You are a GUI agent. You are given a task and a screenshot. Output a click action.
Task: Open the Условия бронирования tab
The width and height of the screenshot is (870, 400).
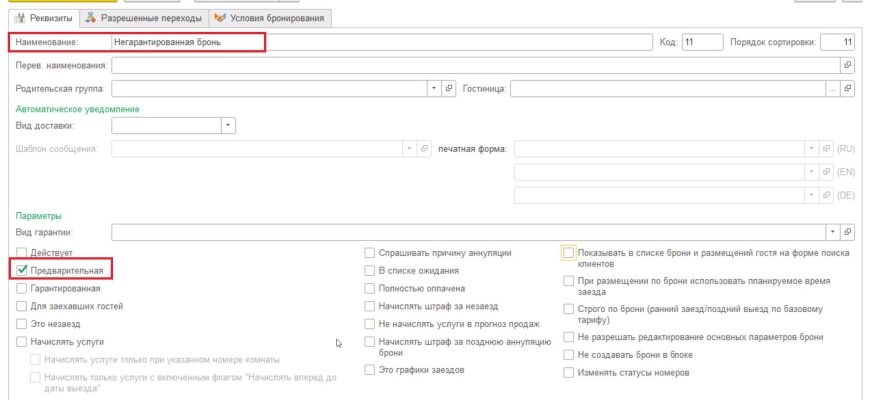point(272,18)
